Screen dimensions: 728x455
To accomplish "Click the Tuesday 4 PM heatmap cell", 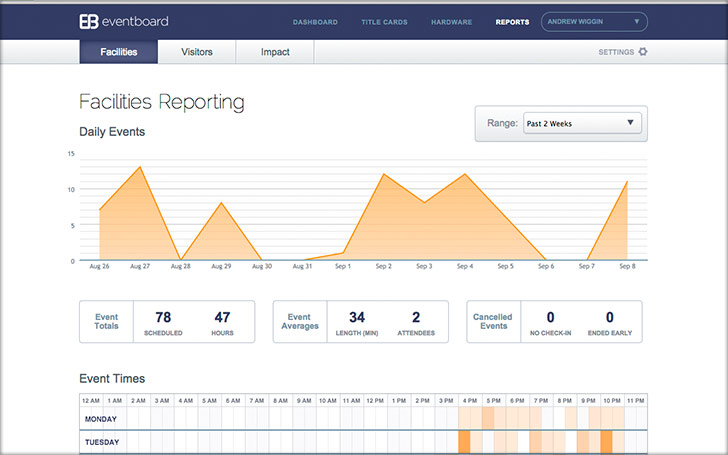I will (464, 442).
